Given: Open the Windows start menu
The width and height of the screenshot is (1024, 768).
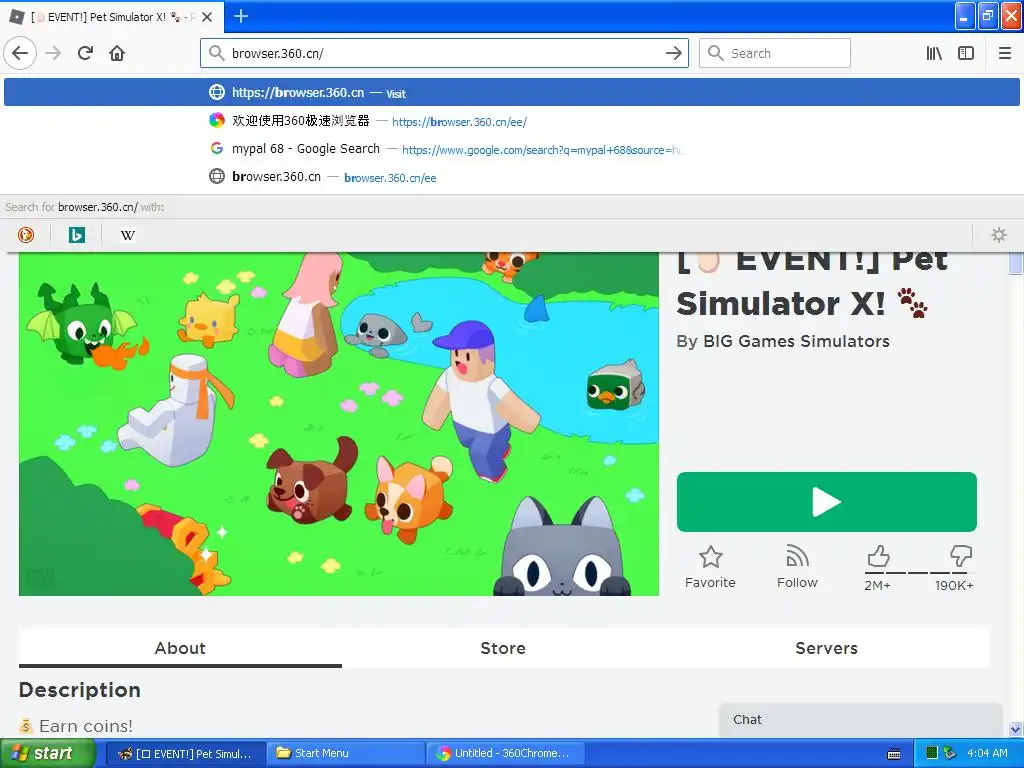Looking at the screenshot, I should [x=48, y=754].
